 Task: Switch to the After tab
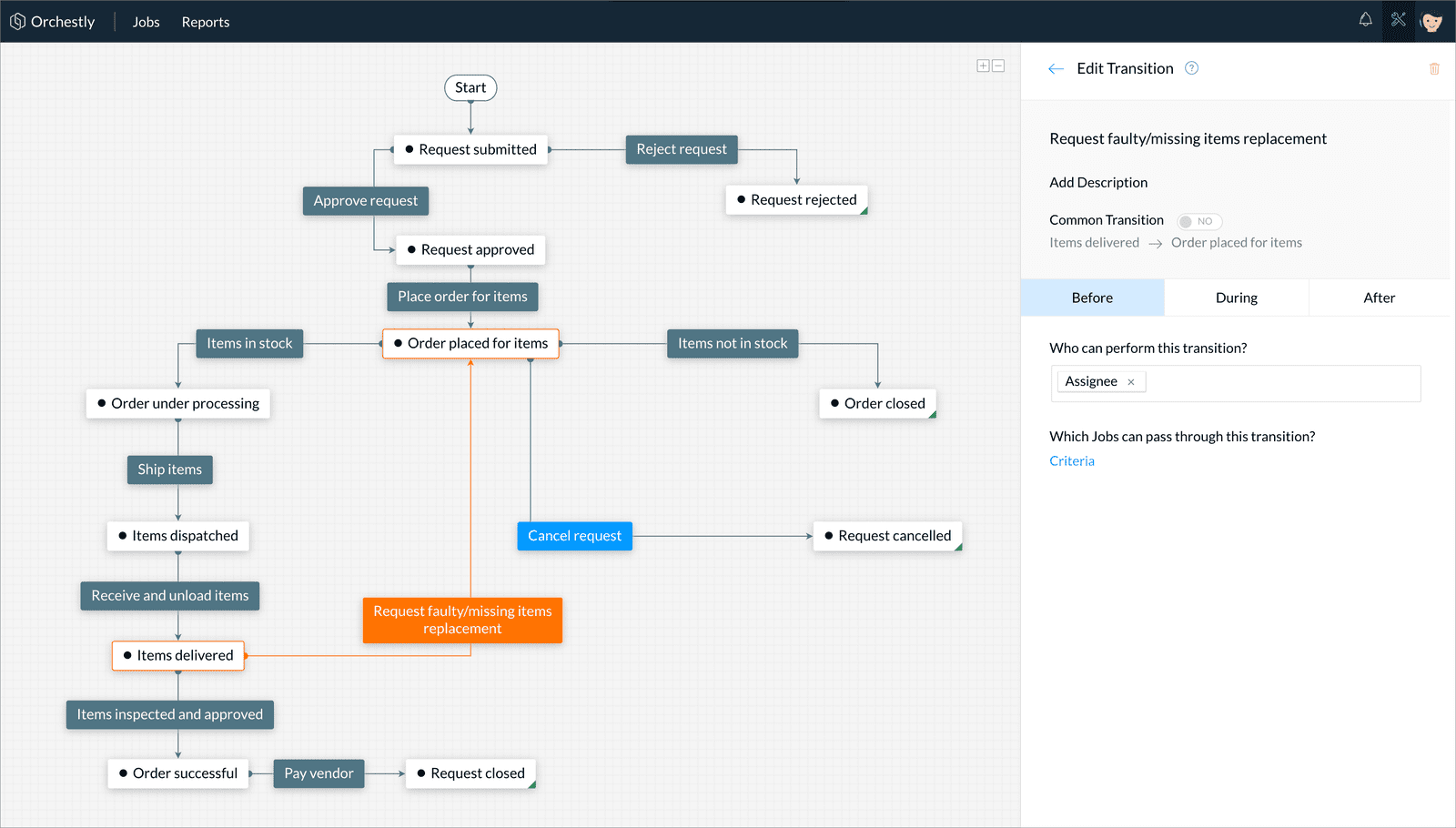coord(1379,298)
